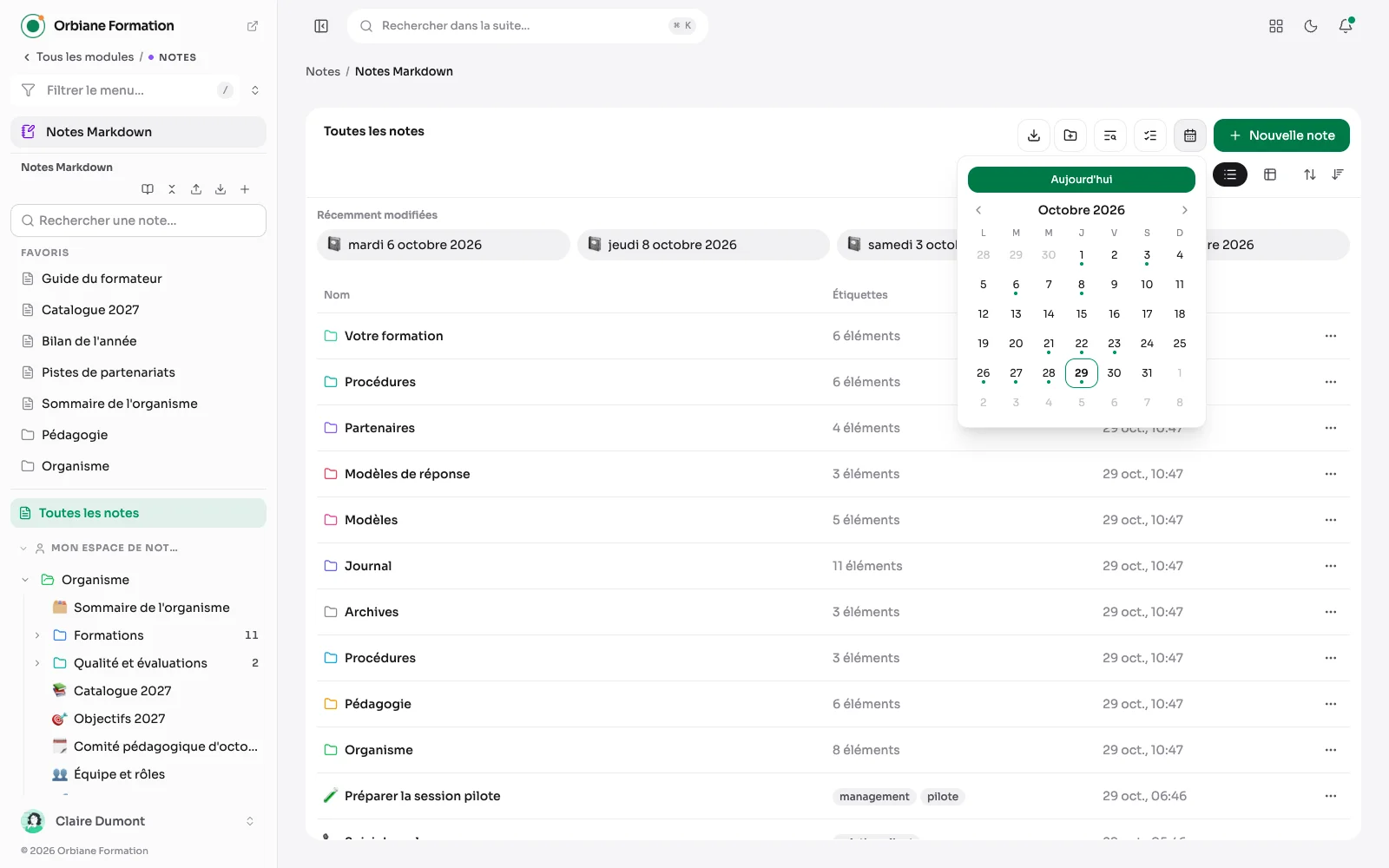Image resolution: width=1389 pixels, height=868 pixels.
Task: Click the global search field Rechercher dans la suite
Action: pyautogui.click(x=528, y=26)
